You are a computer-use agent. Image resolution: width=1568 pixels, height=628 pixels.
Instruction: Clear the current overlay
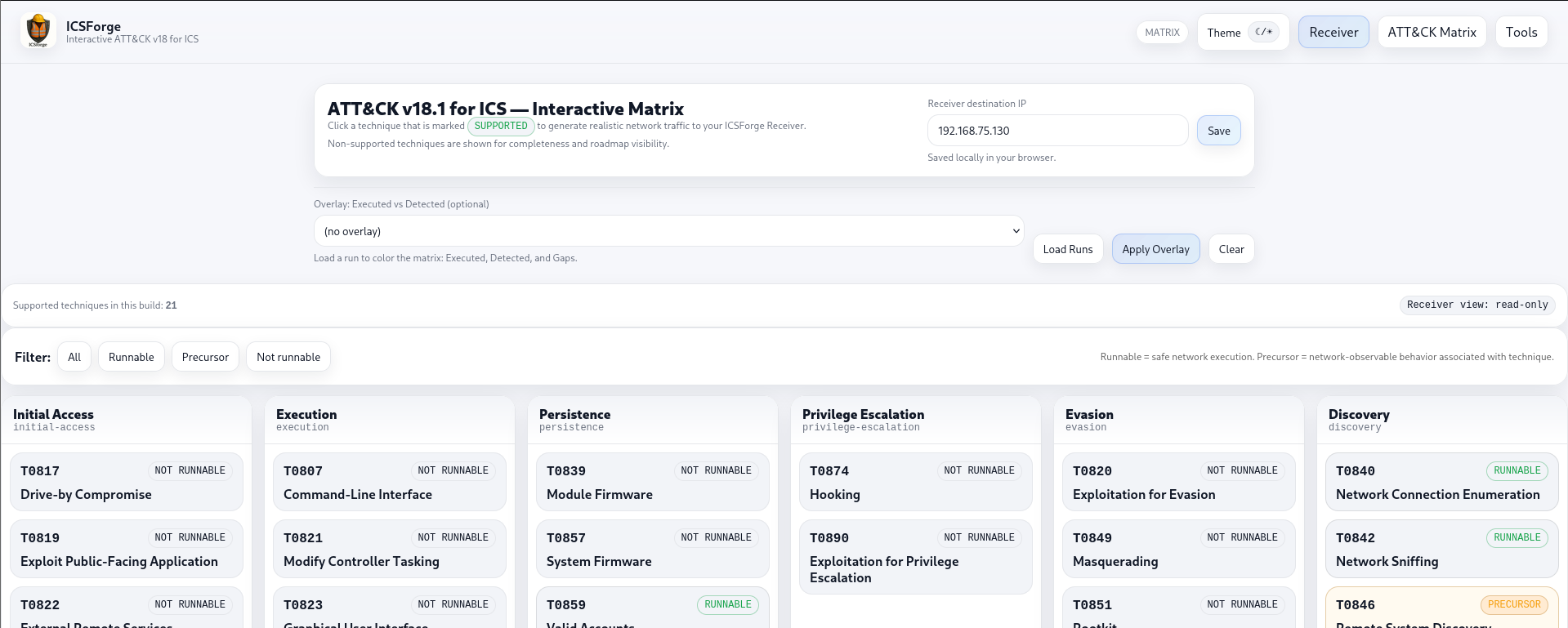coord(1231,249)
